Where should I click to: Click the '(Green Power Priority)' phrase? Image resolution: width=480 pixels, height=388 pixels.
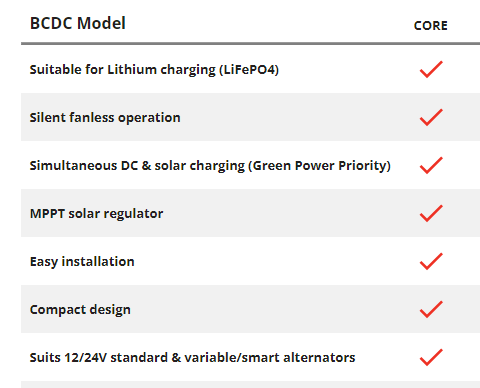coord(319,166)
